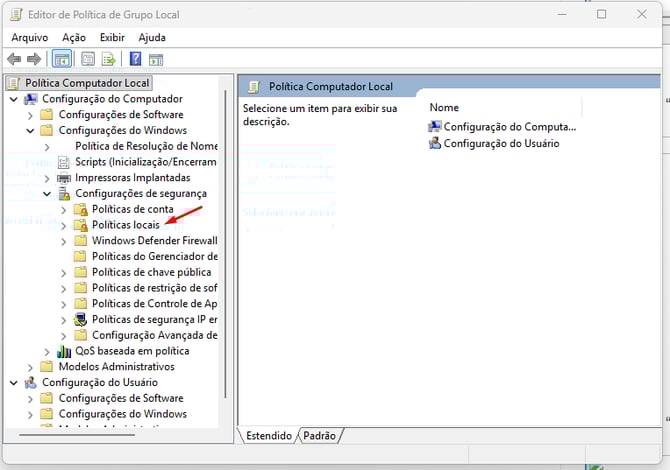Select Windows Defender Firewall tree item
The width and height of the screenshot is (670, 470).
coord(154,240)
